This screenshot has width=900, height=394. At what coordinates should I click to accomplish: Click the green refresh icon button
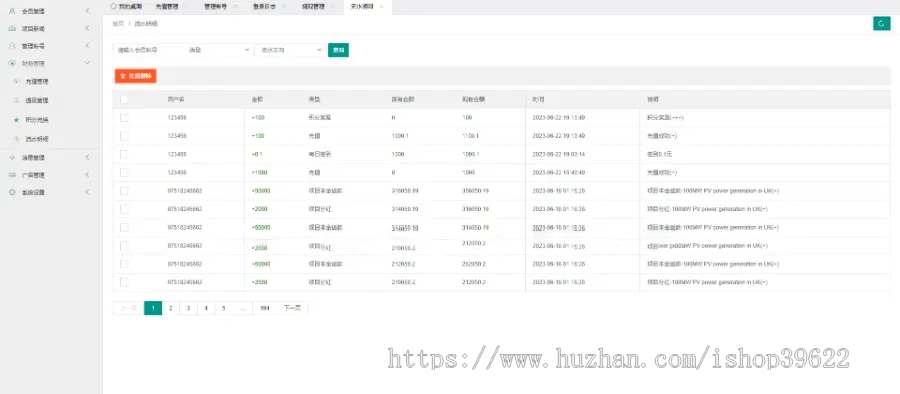coord(882,23)
